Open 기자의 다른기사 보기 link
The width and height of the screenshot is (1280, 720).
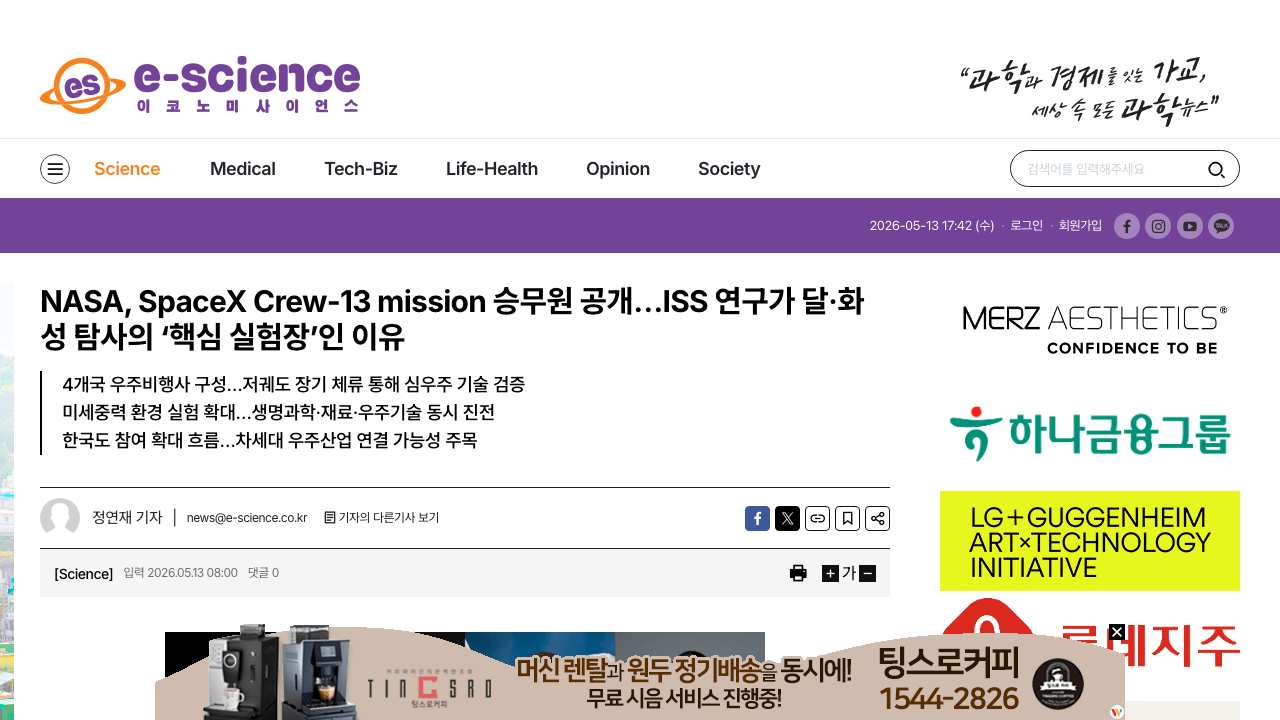click(382, 518)
